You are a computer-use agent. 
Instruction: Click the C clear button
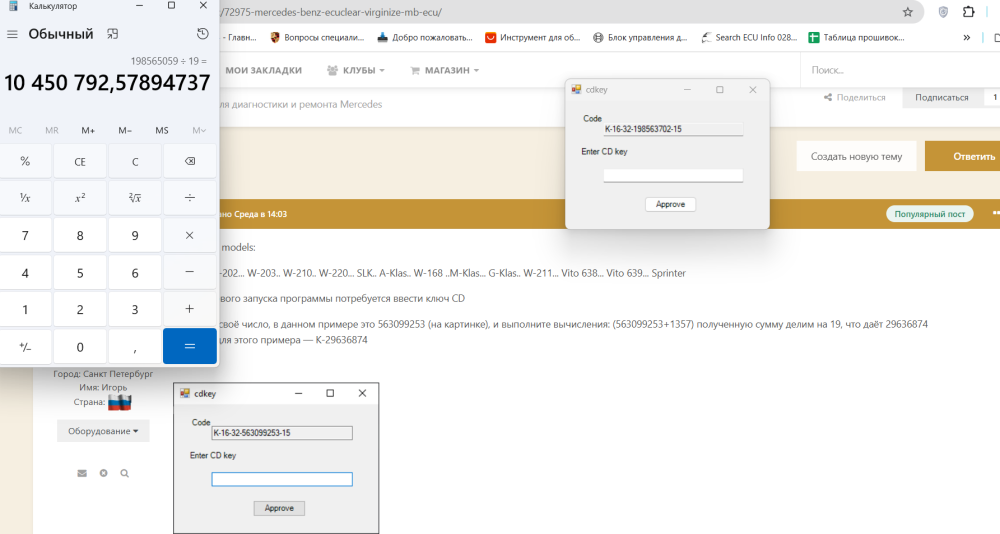pos(135,161)
